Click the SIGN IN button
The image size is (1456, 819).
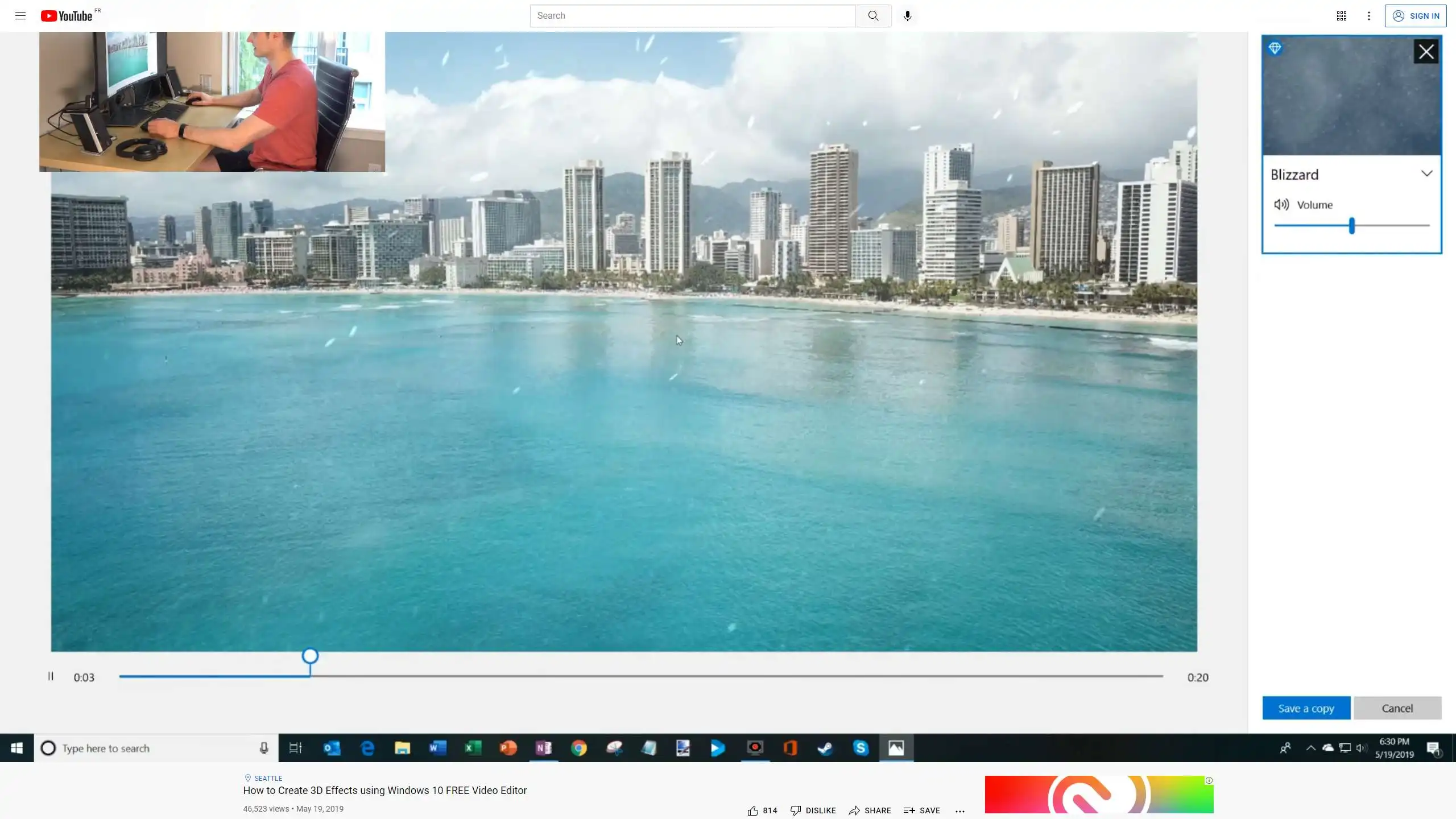[x=1416, y=16]
